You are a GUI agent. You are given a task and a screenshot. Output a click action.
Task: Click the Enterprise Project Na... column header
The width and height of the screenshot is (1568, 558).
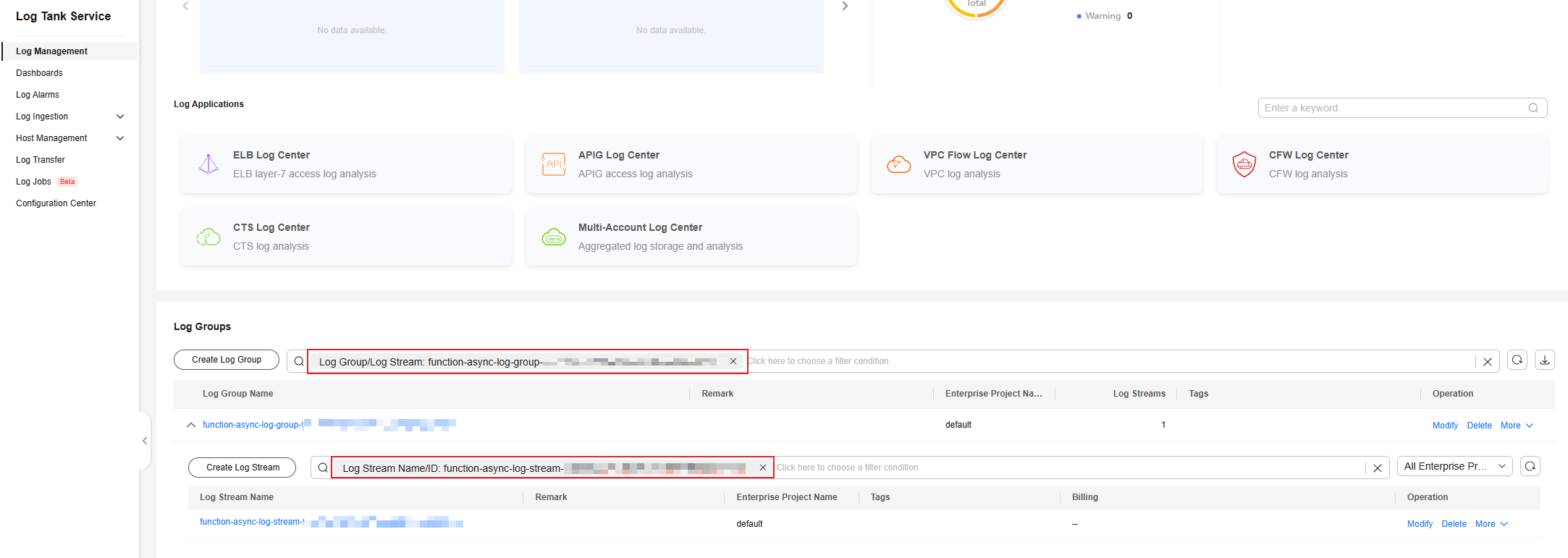993,394
